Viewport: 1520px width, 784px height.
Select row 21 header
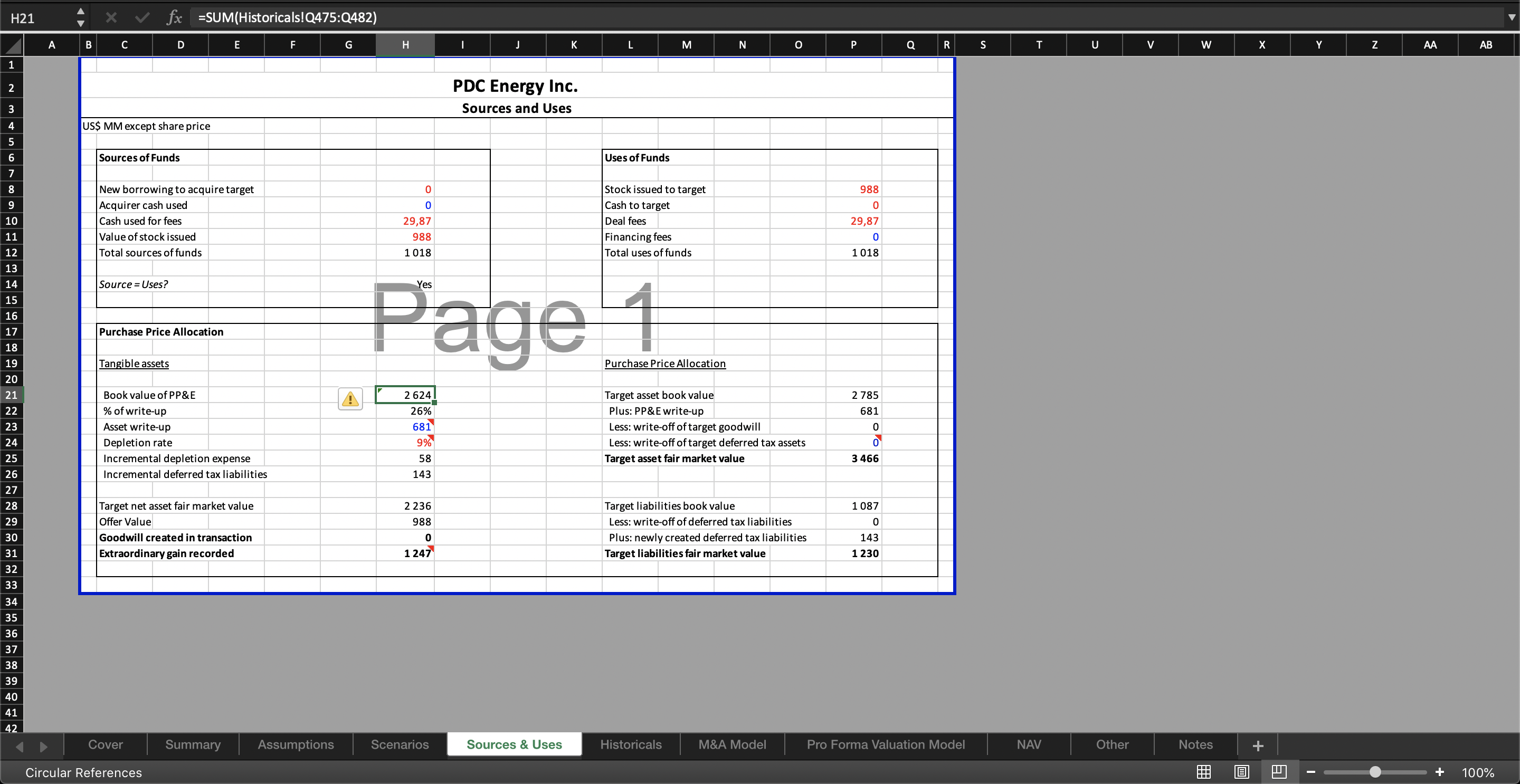tap(11, 395)
